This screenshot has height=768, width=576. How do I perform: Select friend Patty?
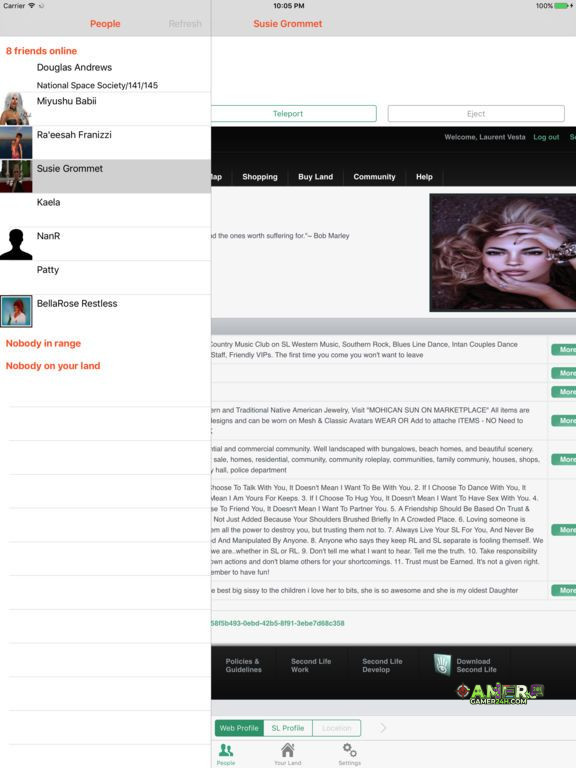click(x=105, y=278)
